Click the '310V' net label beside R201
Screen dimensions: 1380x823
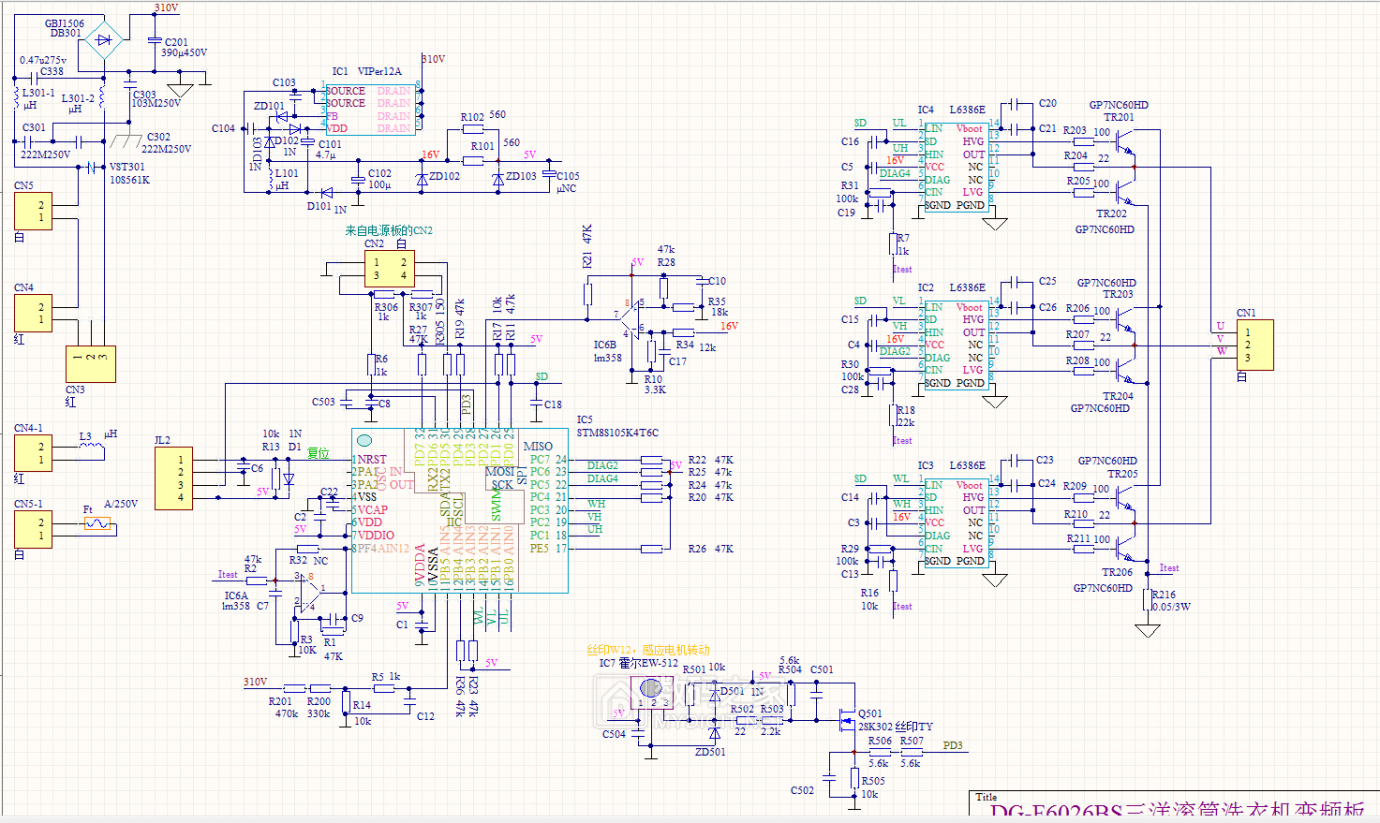coord(255,682)
